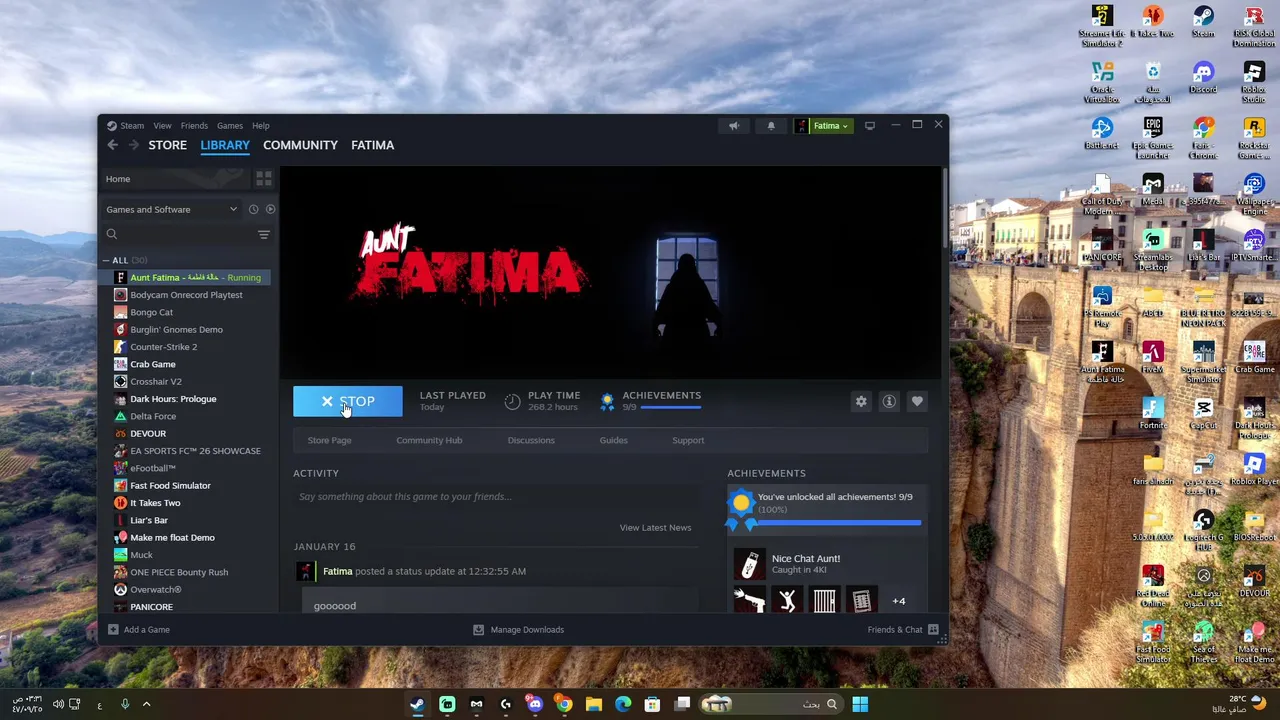This screenshot has height=720, width=1280.
Task: Select CapCut desktop icon
Action: tap(1203, 413)
